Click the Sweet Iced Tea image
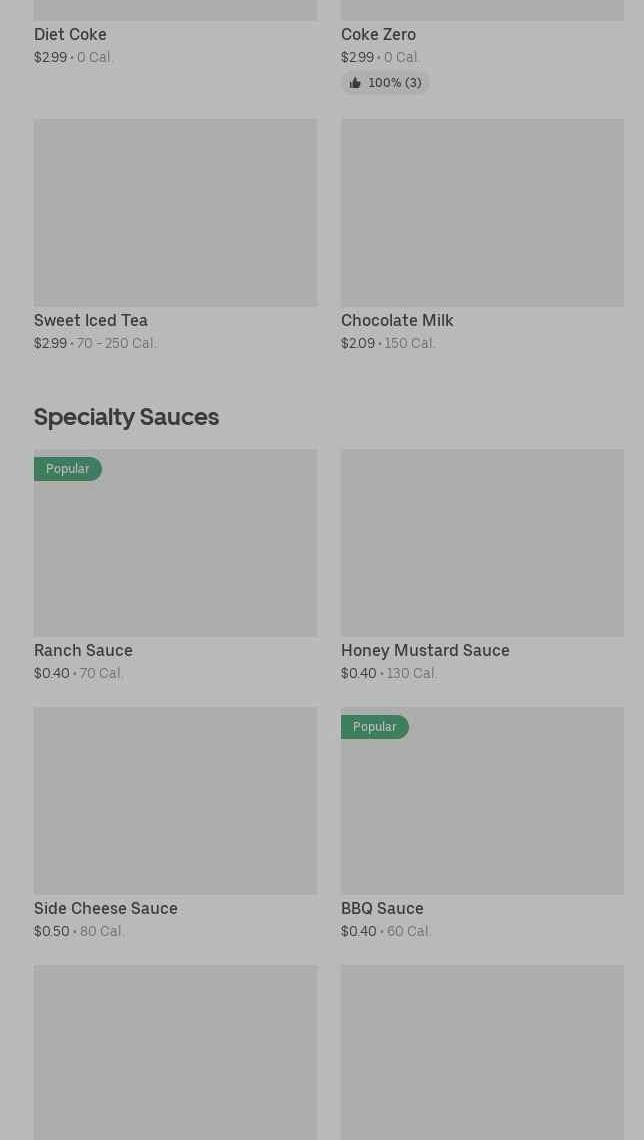This screenshot has height=1140, width=644. coord(175,213)
